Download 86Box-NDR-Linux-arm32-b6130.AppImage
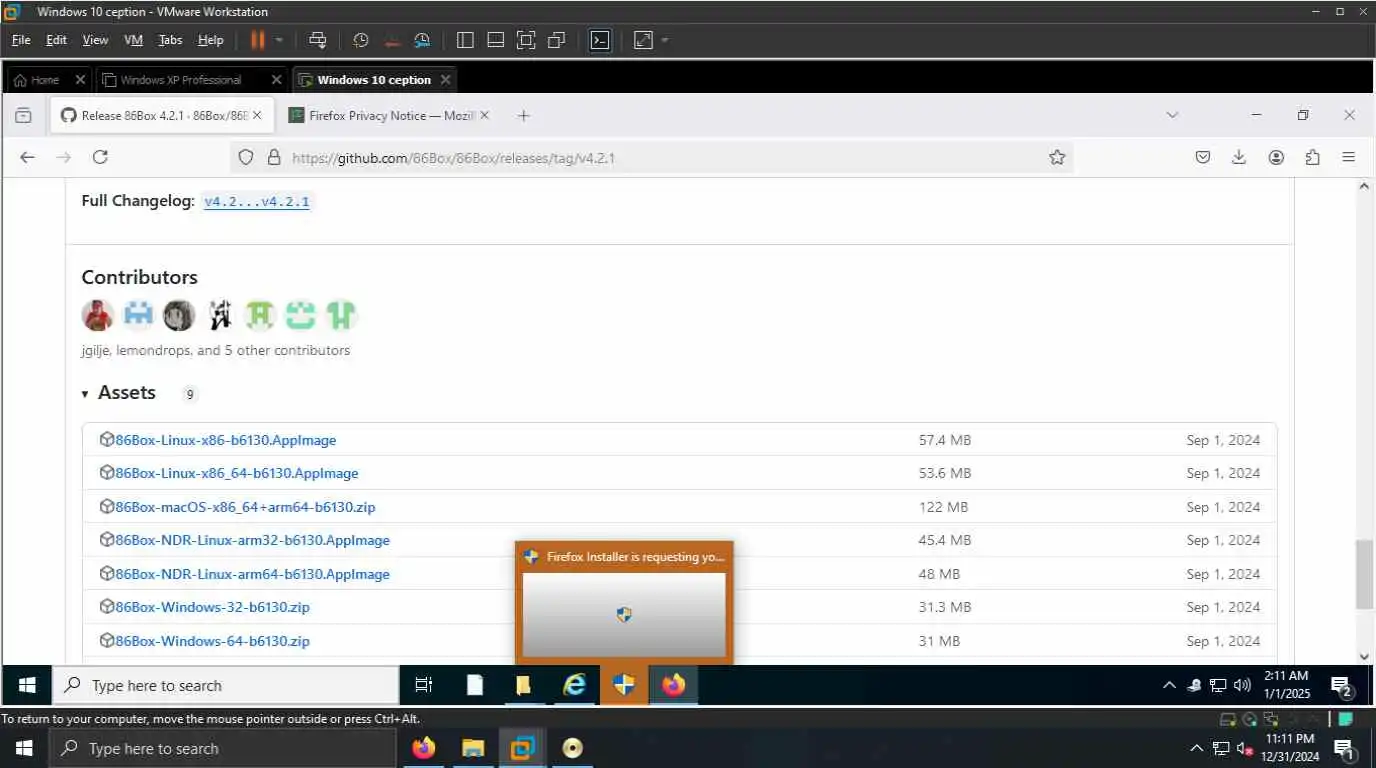Screen dimensions: 1376x768 [x=252, y=540]
